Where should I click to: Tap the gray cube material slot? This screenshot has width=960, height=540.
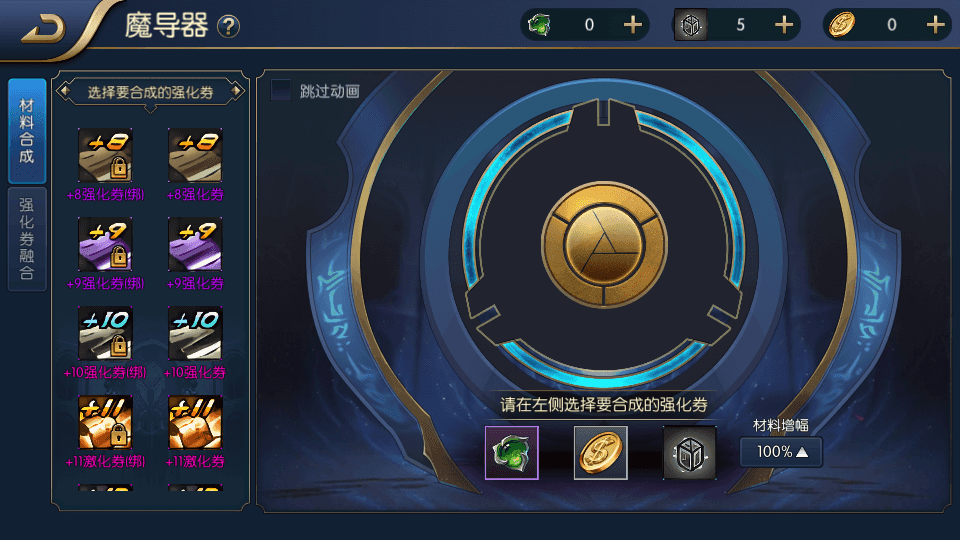(x=689, y=453)
